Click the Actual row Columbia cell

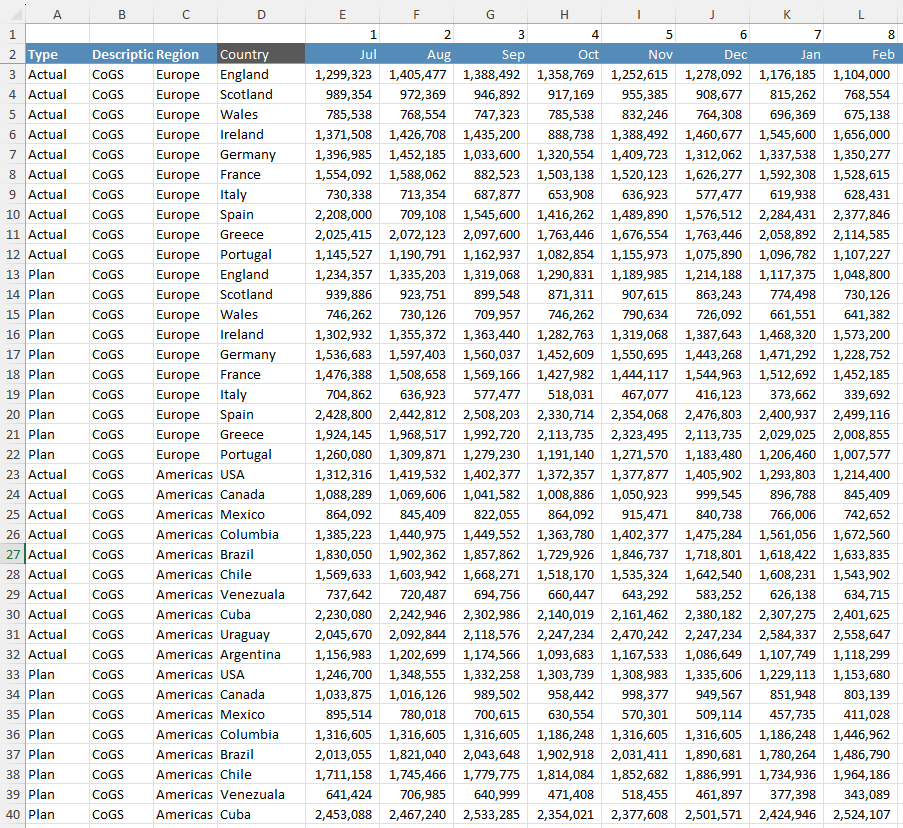click(261, 534)
